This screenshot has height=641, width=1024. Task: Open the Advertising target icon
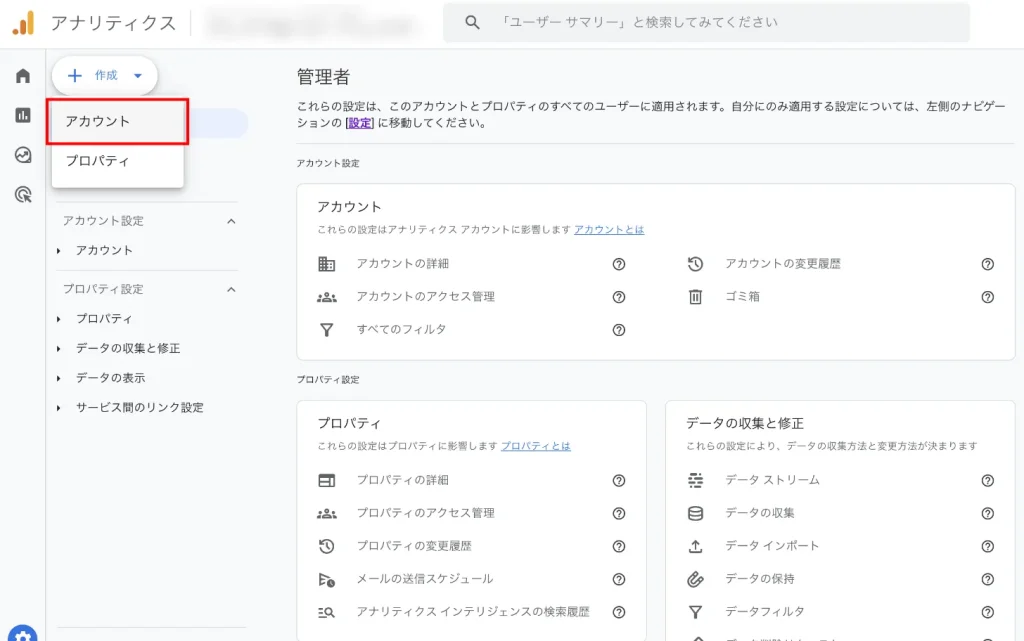[23, 195]
